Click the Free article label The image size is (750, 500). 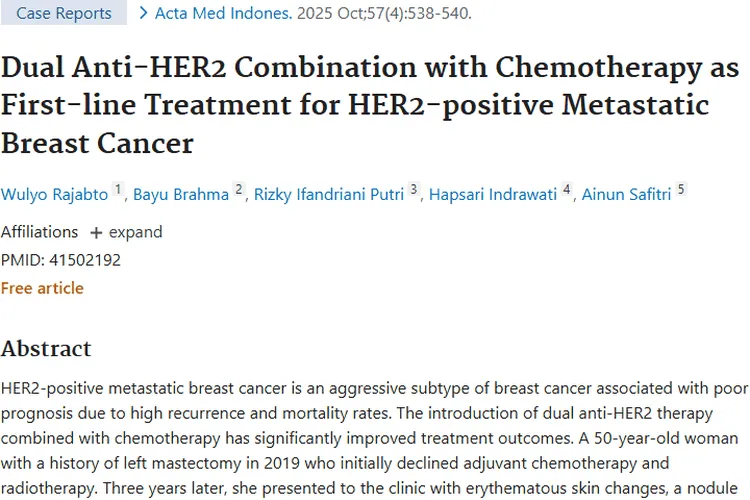point(42,288)
